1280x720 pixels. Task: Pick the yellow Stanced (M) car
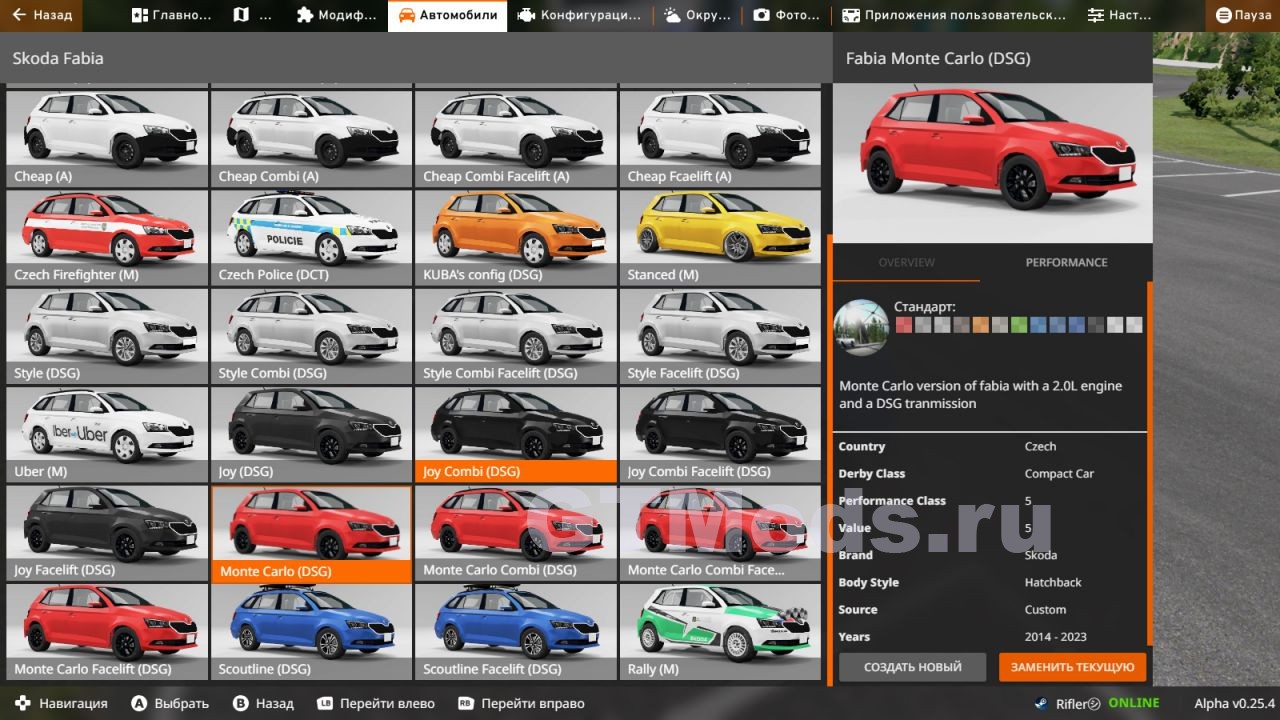tap(720, 237)
